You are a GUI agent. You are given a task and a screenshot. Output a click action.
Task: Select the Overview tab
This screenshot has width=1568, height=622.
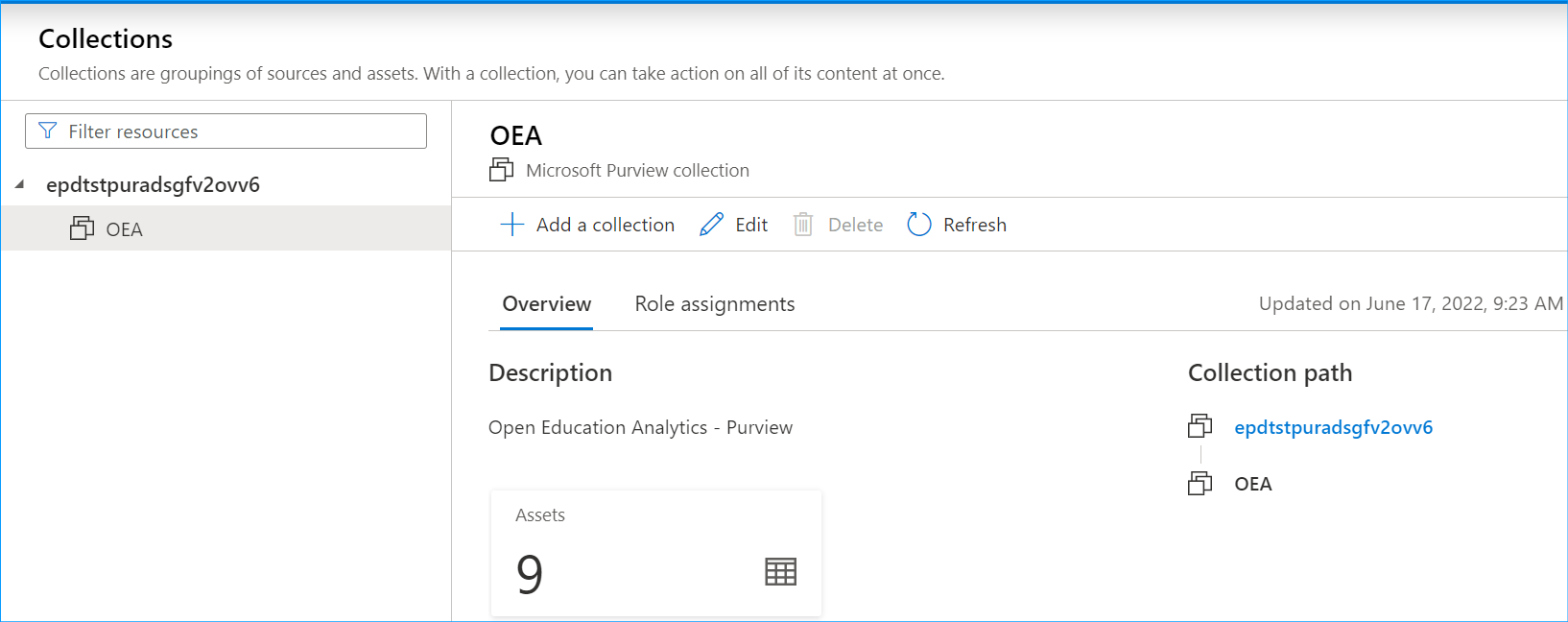pyautogui.click(x=547, y=304)
